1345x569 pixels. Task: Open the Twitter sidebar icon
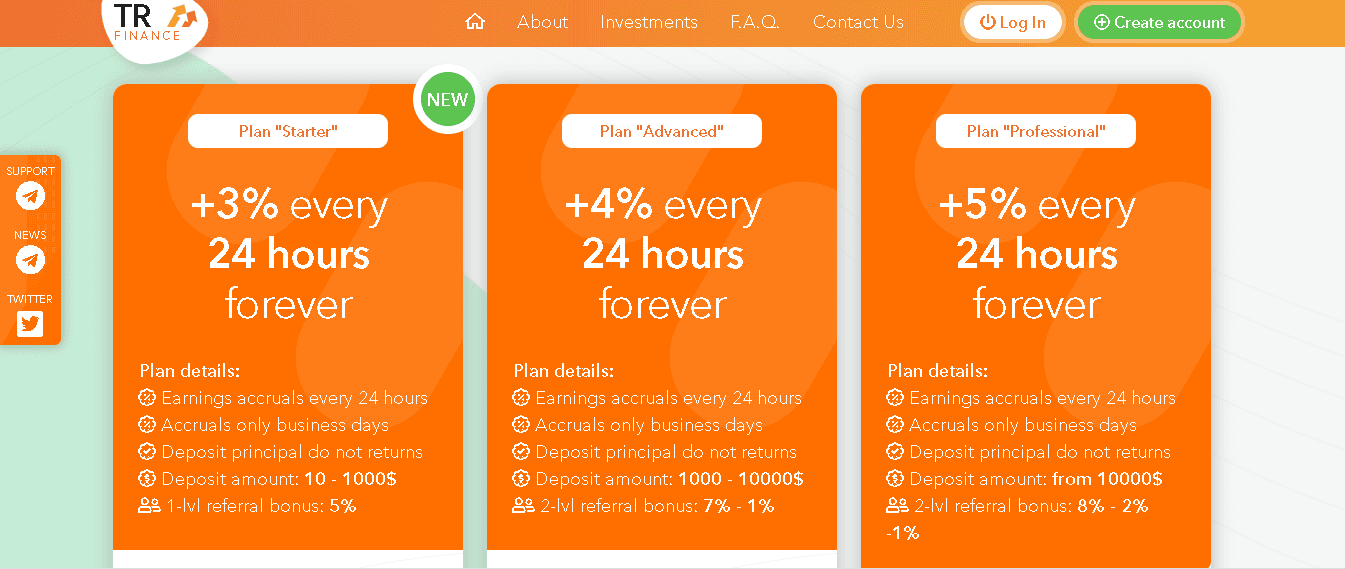(x=31, y=324)
